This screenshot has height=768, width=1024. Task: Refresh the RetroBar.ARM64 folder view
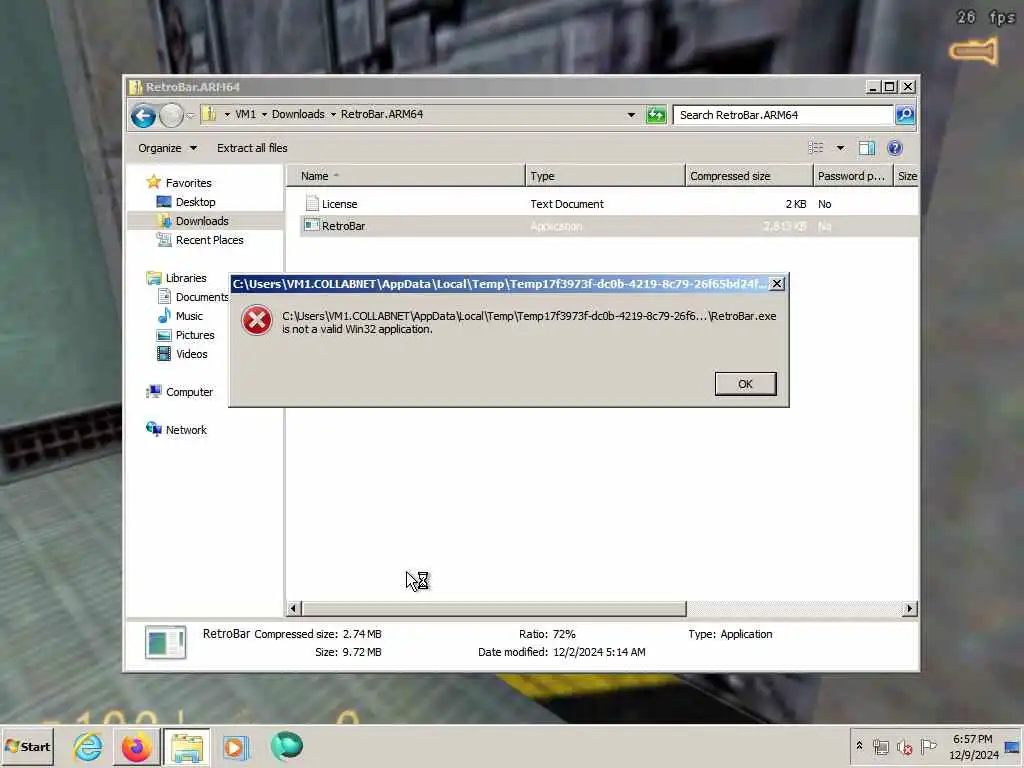tap(656, 115)
